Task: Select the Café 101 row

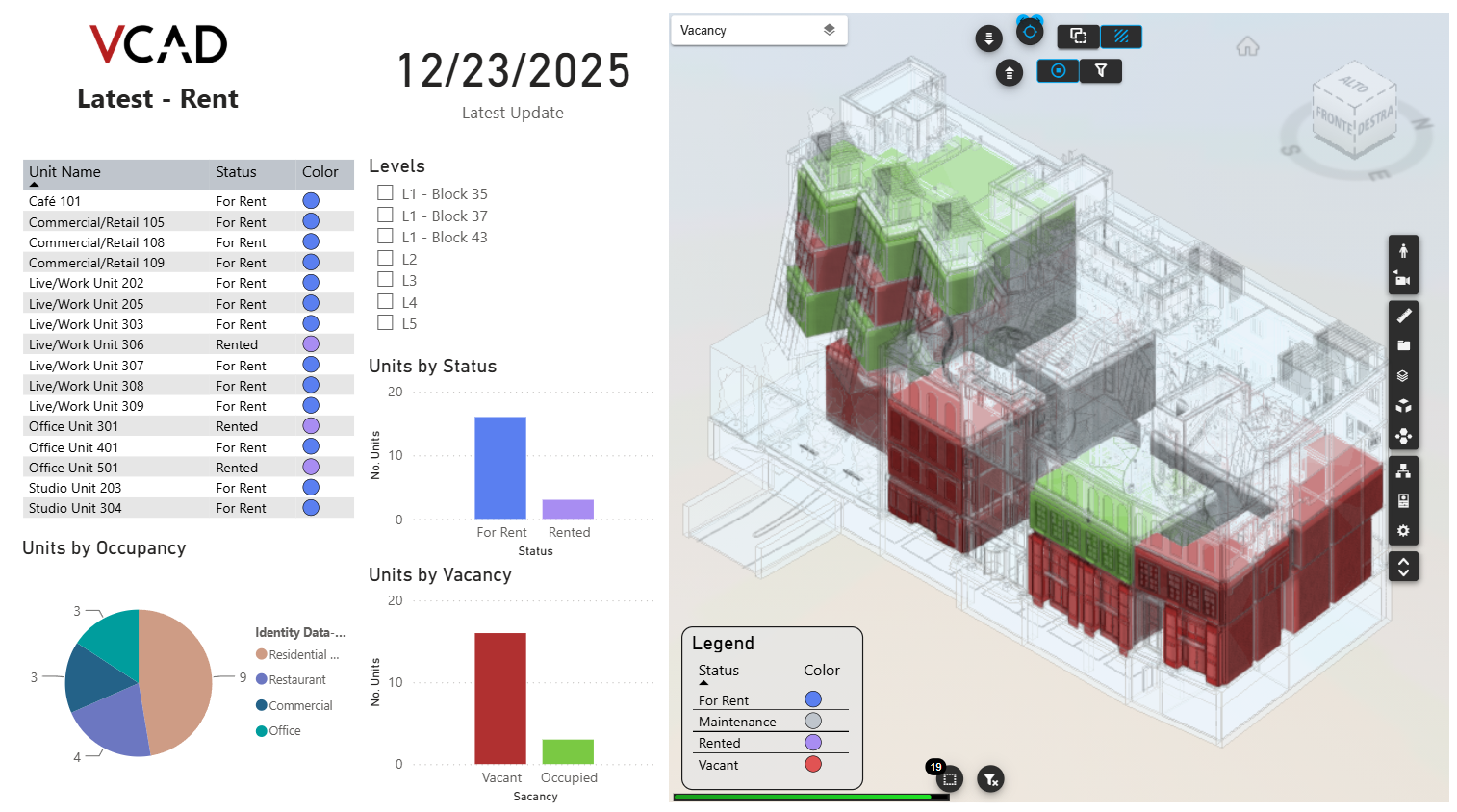Action: pyautogui.click(x=189, y=201)
